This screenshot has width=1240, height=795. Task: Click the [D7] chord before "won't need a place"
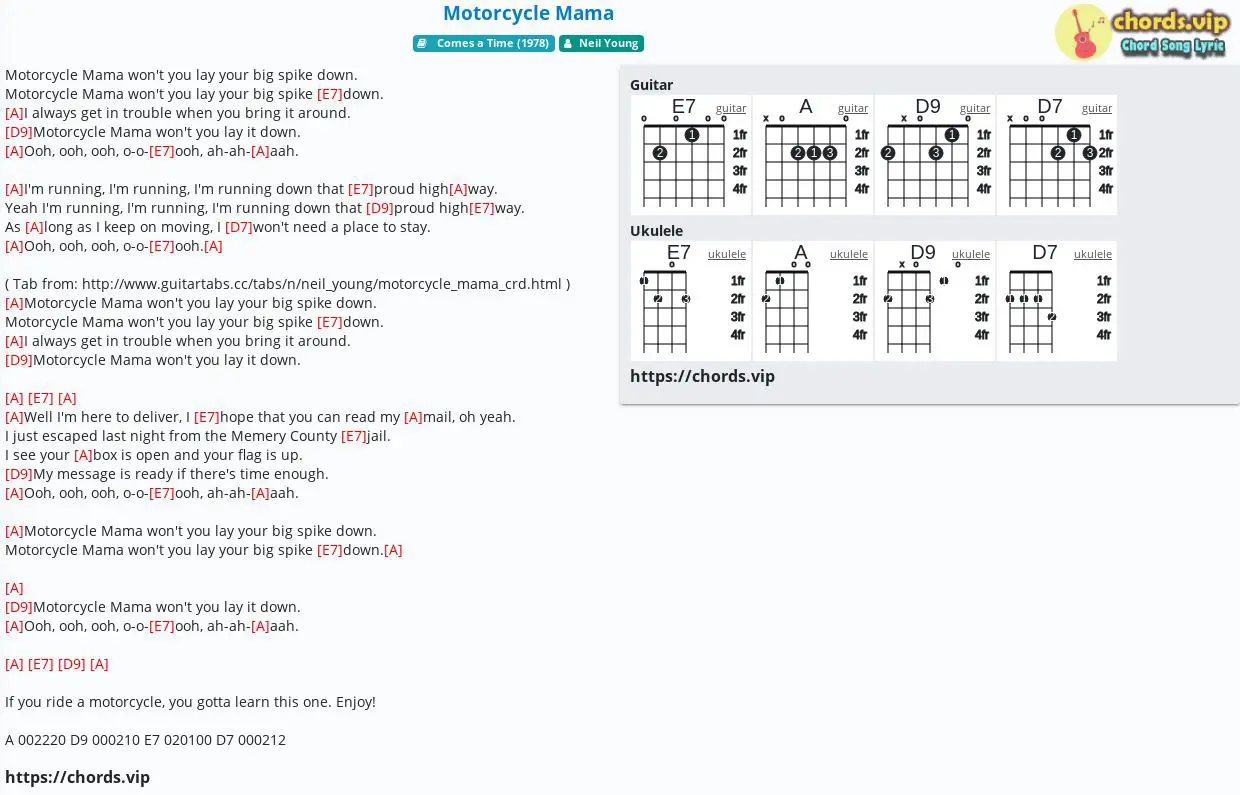pos(239,227)
